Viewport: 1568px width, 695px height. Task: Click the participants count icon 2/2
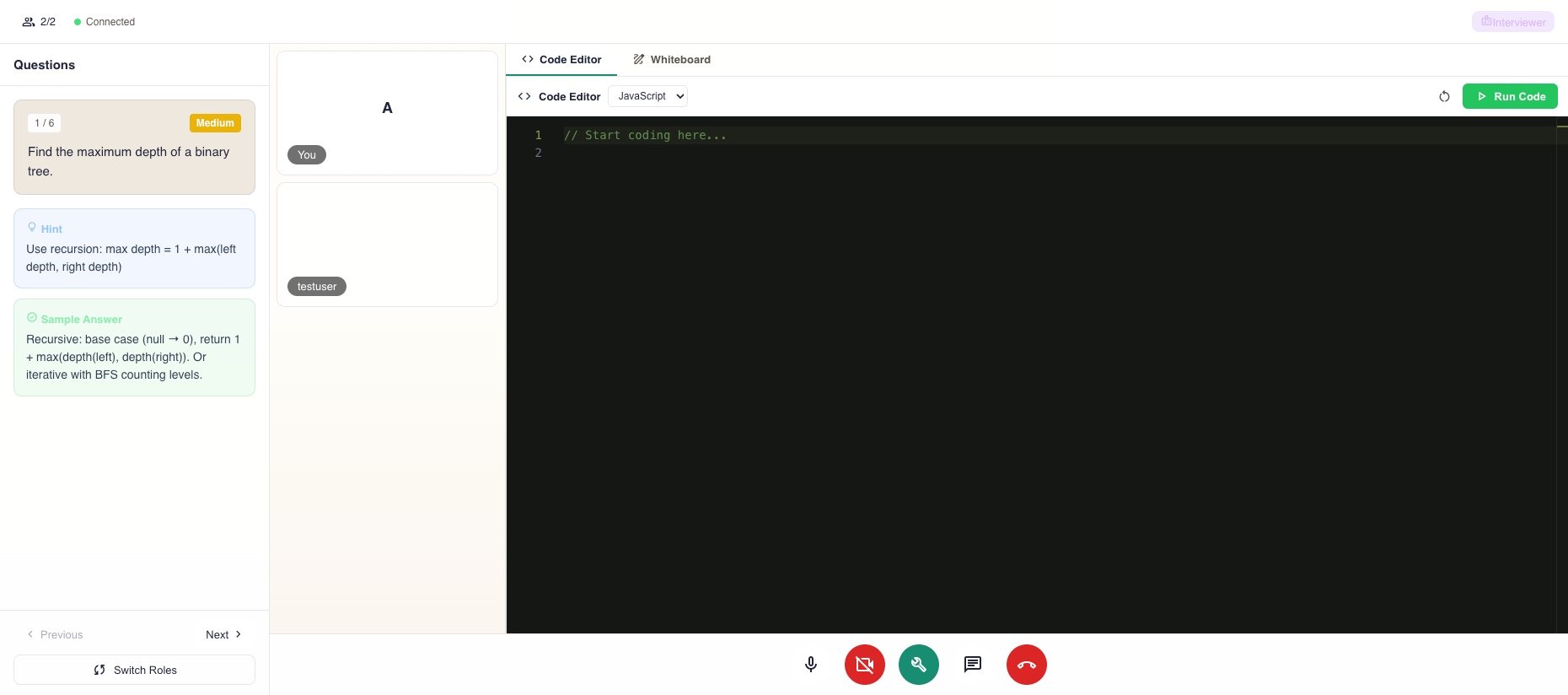[39, 22]
